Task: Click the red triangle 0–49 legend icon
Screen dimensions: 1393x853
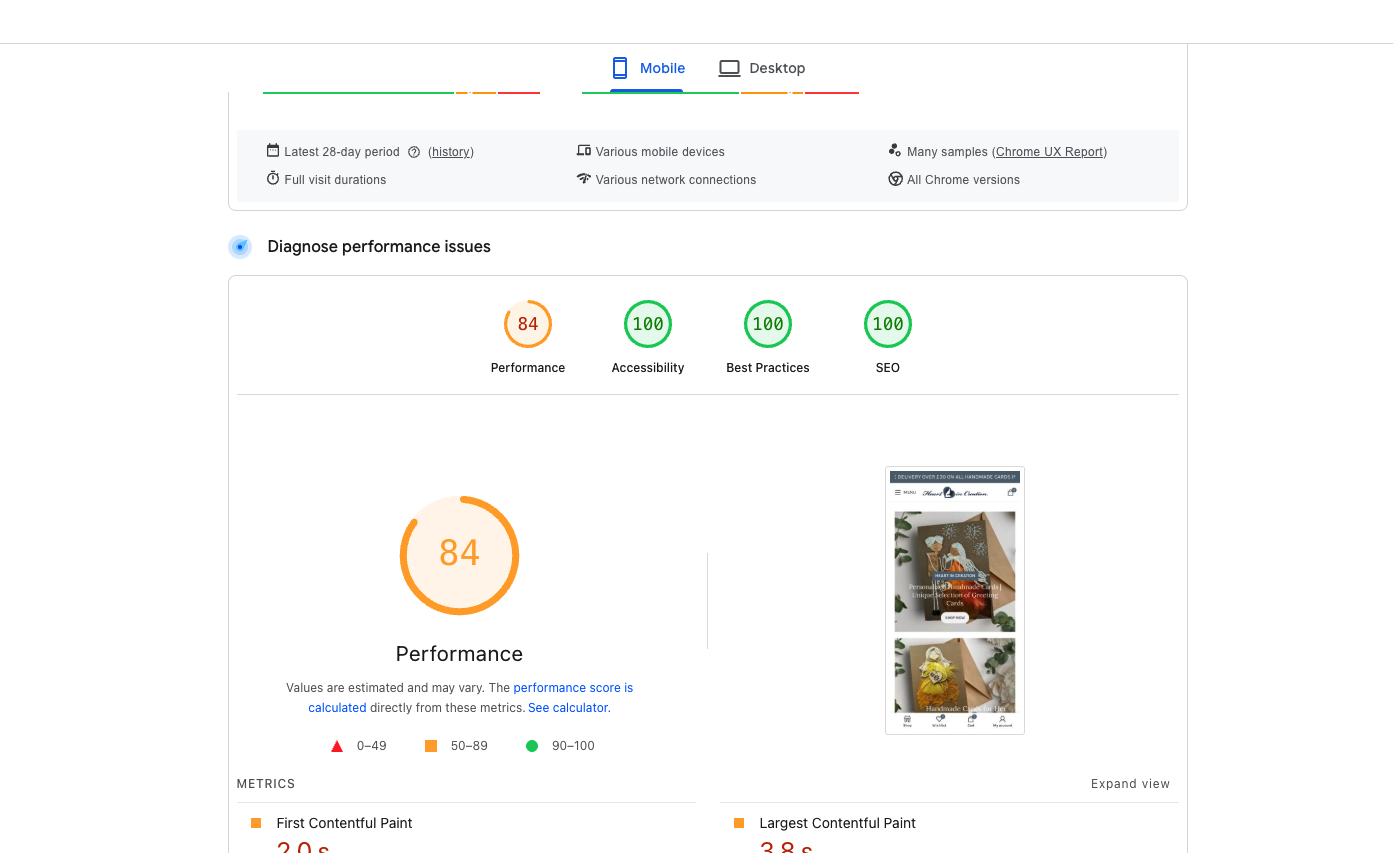Action: click(x=337, y=746)
